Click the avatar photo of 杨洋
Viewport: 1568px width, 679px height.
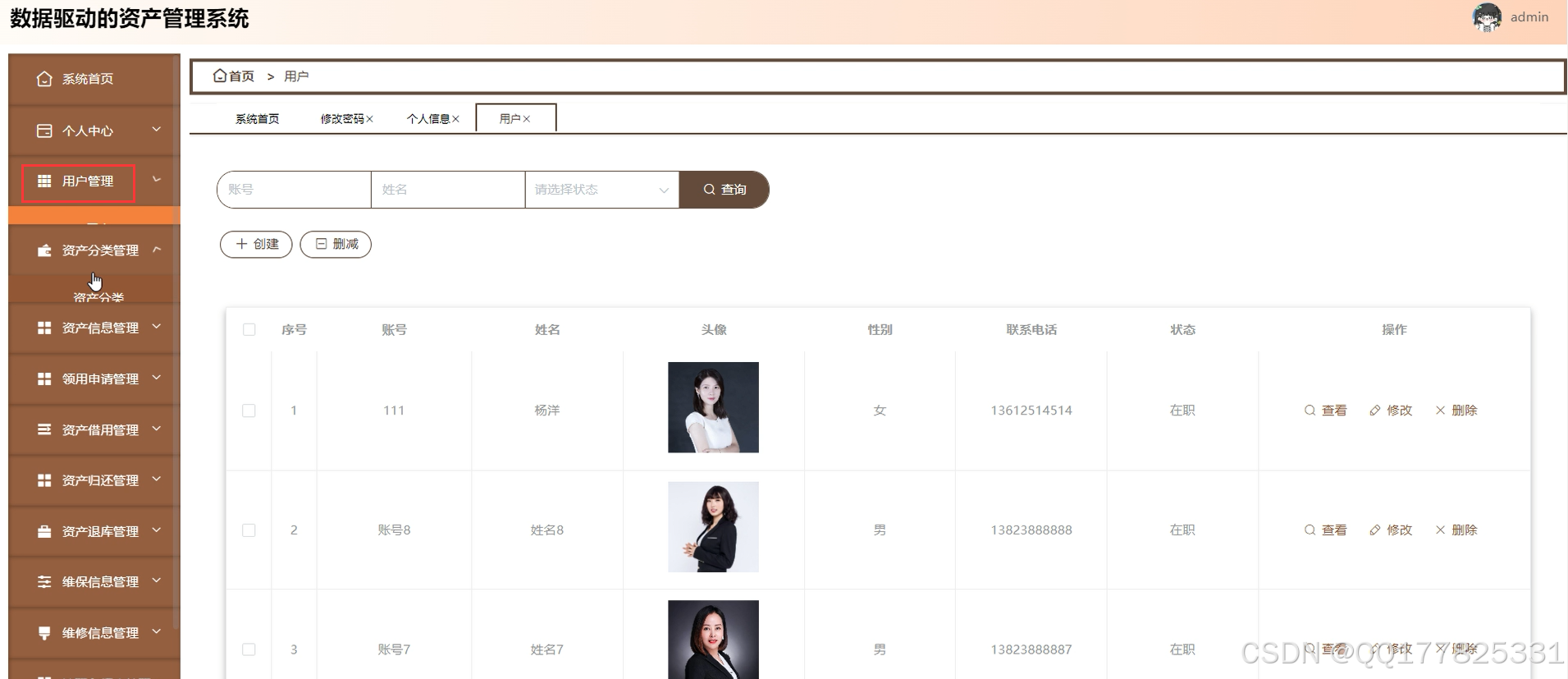click(713, 407)
